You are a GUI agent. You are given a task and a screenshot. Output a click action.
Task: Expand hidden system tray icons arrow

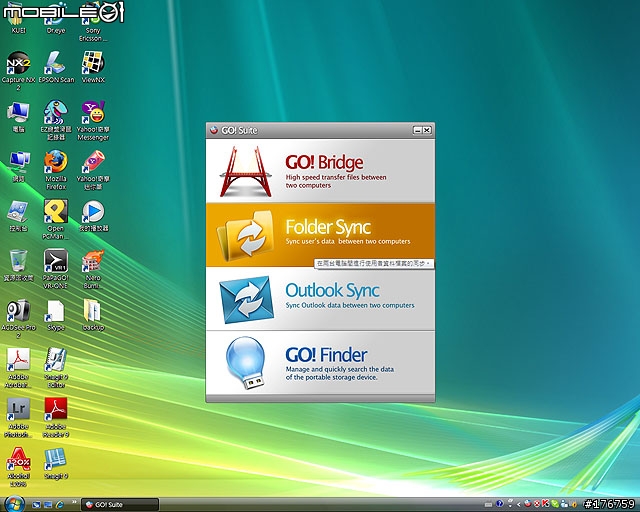pos(518,505)
